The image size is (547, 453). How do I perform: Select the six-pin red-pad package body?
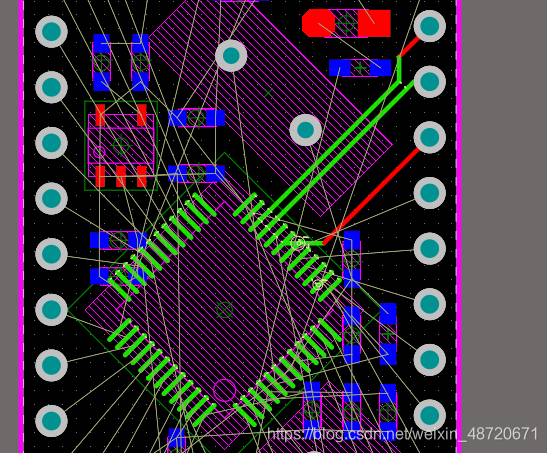tap(121, 145)
